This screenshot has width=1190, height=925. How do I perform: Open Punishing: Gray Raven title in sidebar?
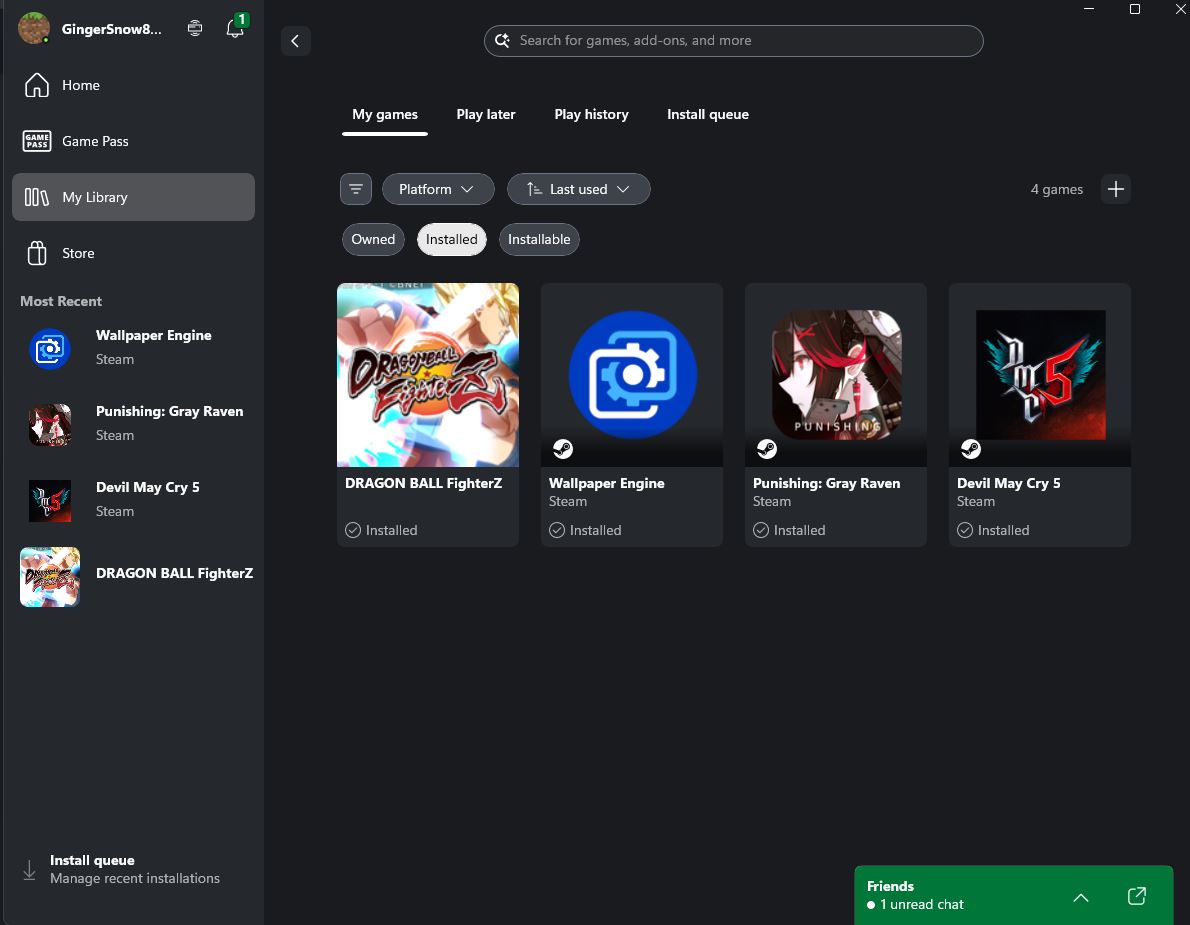169,411
